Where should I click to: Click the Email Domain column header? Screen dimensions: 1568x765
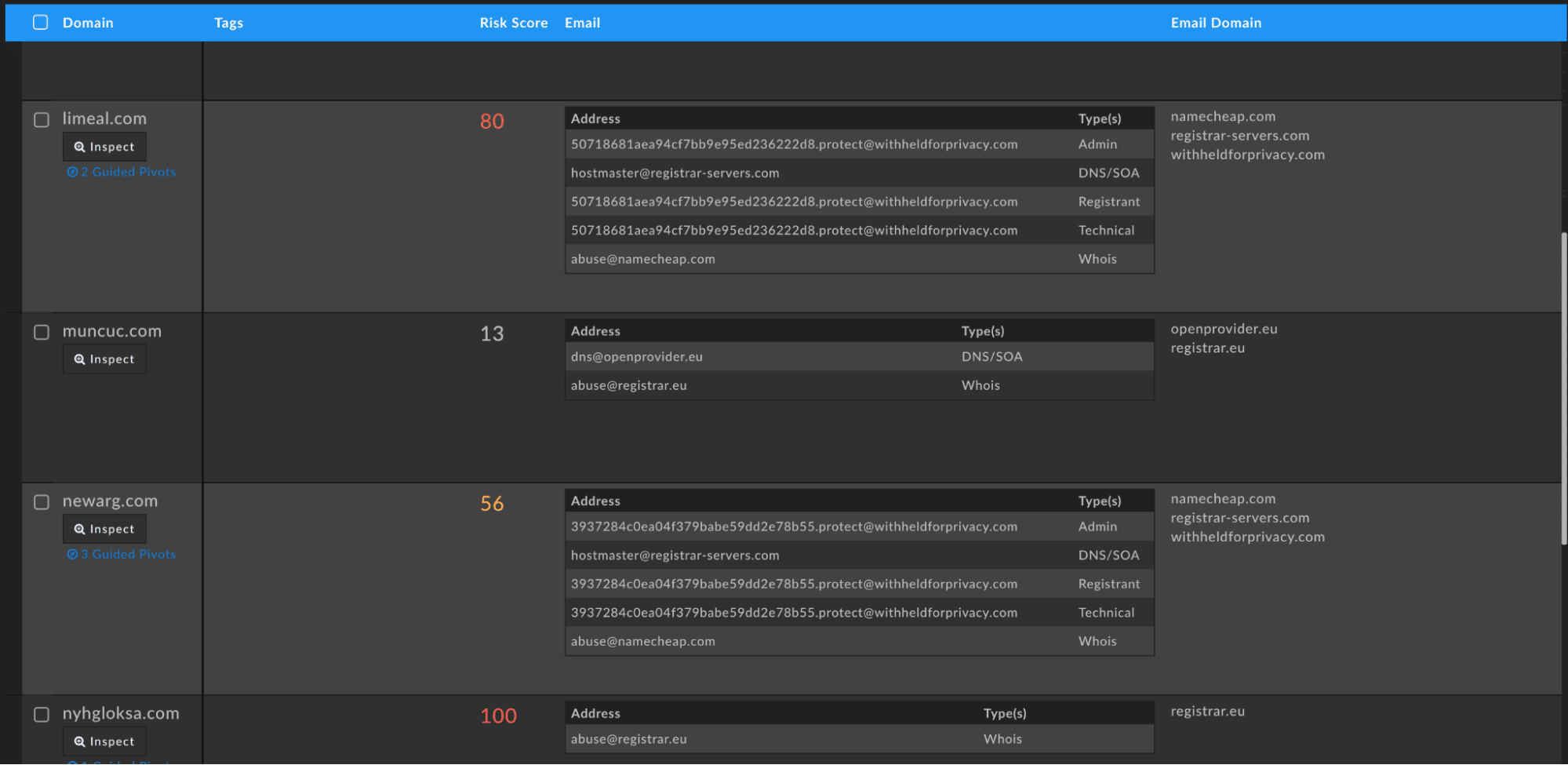point(1216,22)
